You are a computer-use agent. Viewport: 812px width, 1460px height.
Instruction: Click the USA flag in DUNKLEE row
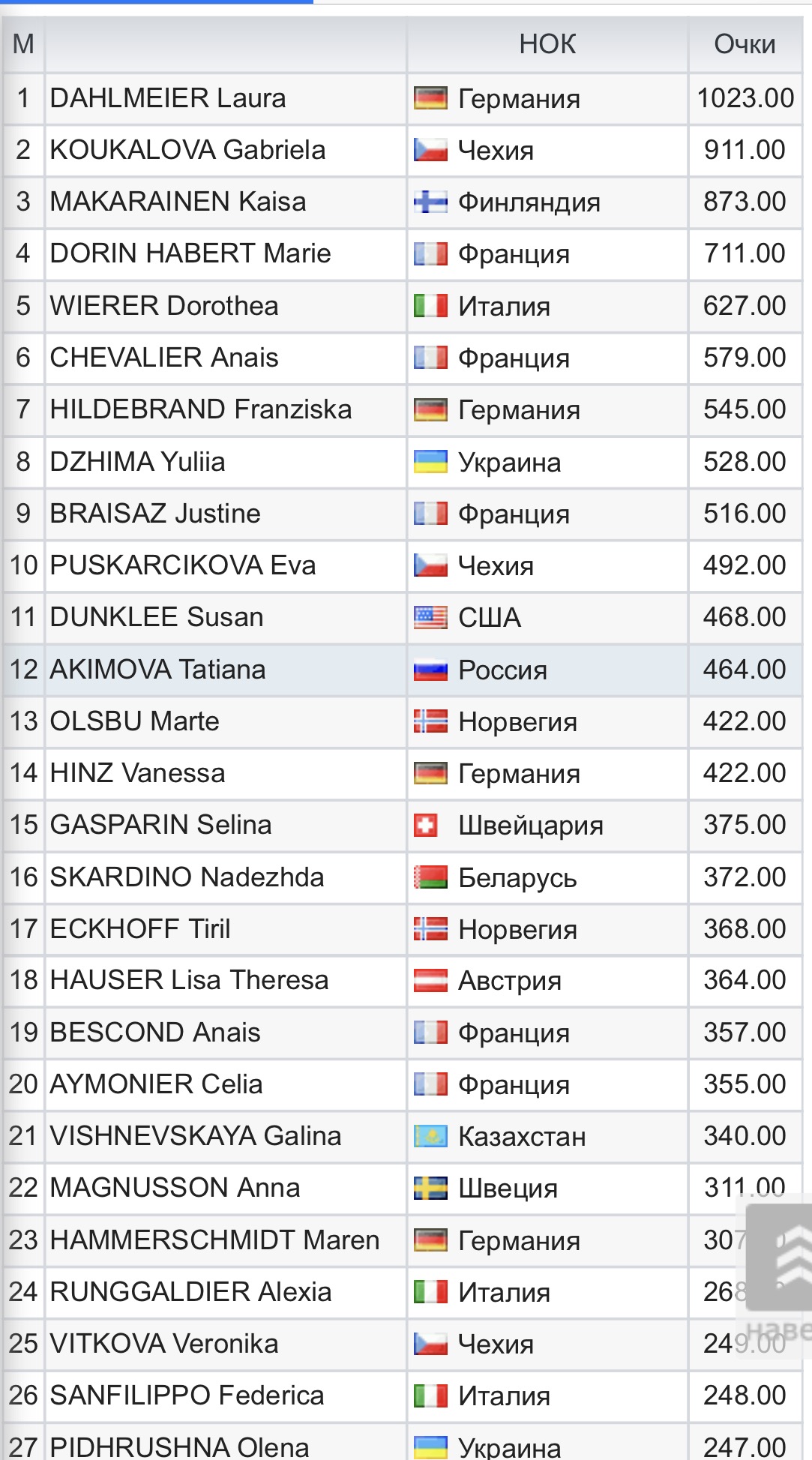point(430,617)
